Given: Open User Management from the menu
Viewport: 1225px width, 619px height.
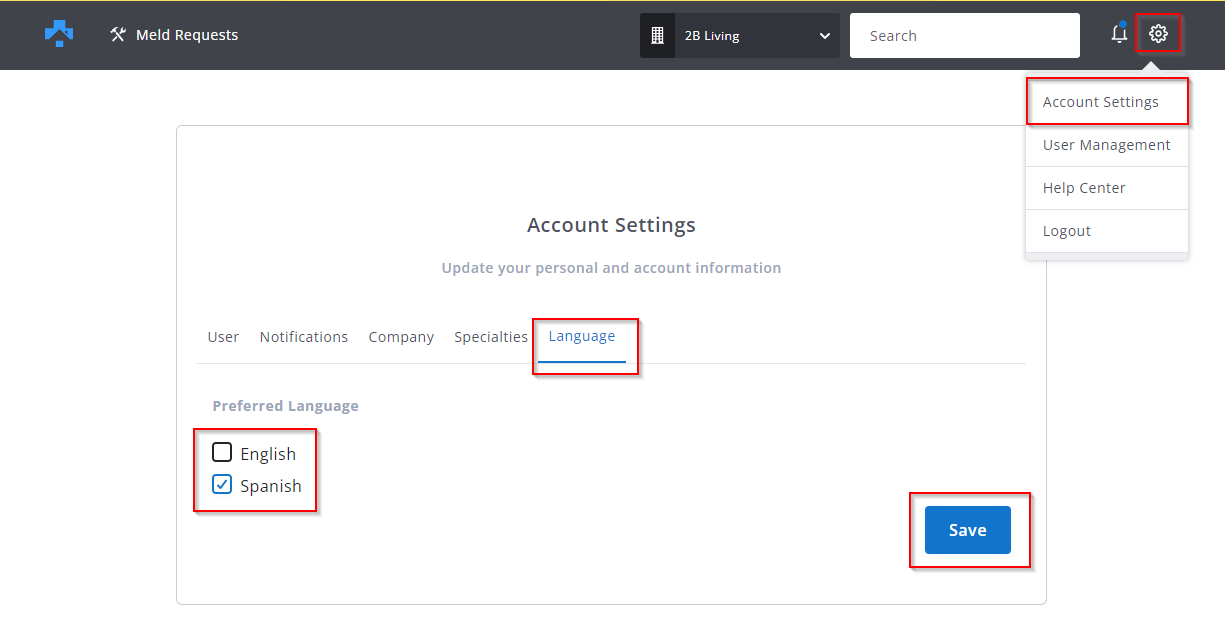Looking at the screenshot, I should pos(1106,145).
